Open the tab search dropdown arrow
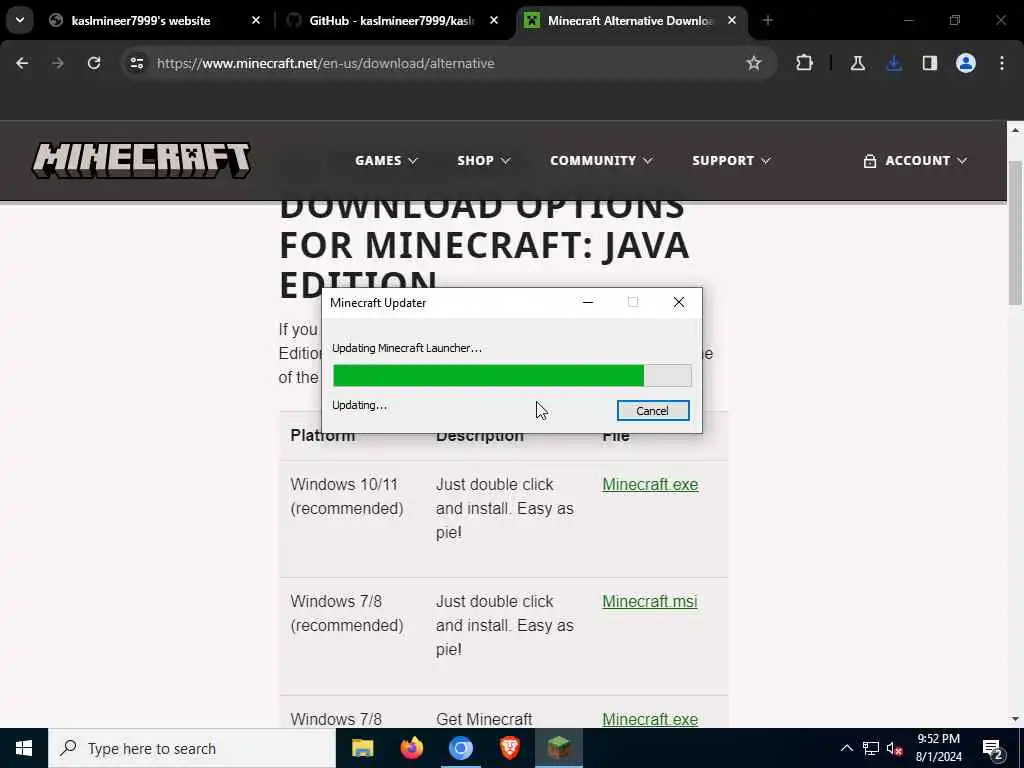Viewport: 1024px width, 768px height. point(20,20)
